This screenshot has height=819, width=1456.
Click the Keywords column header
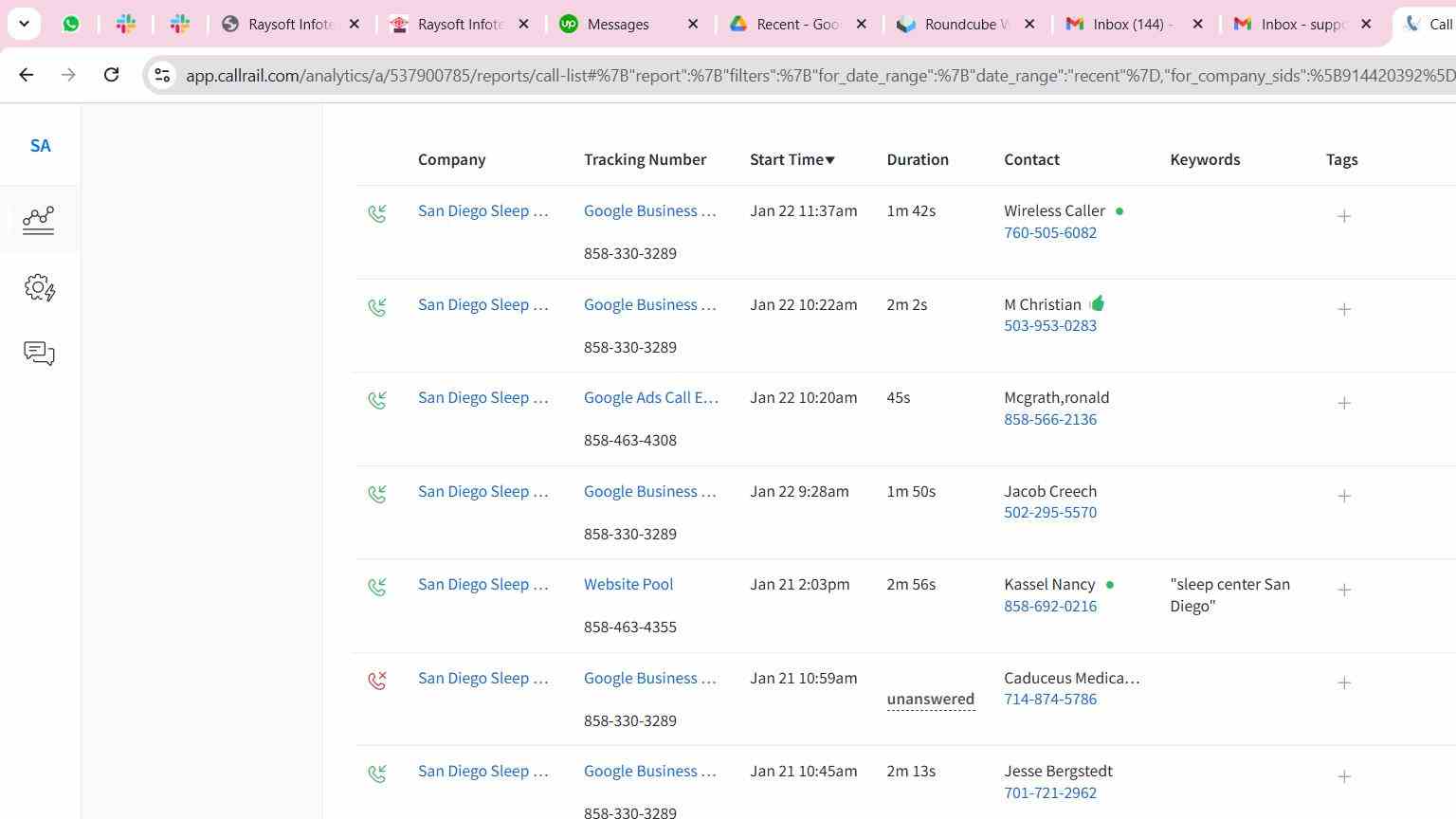(x=1205, y=159)
